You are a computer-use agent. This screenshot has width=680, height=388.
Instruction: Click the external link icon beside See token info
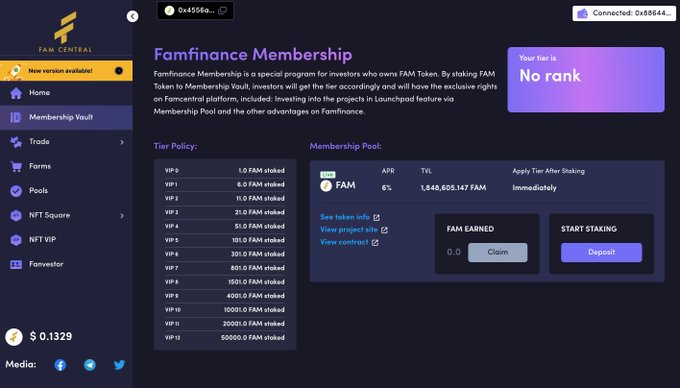coord(376,218)
